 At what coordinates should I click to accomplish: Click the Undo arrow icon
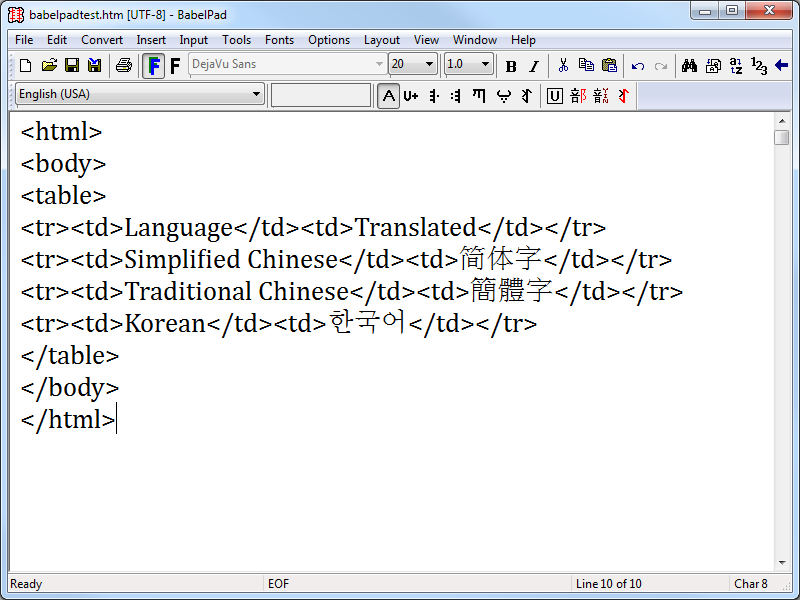pyautogui.click(x=637, y=66)
